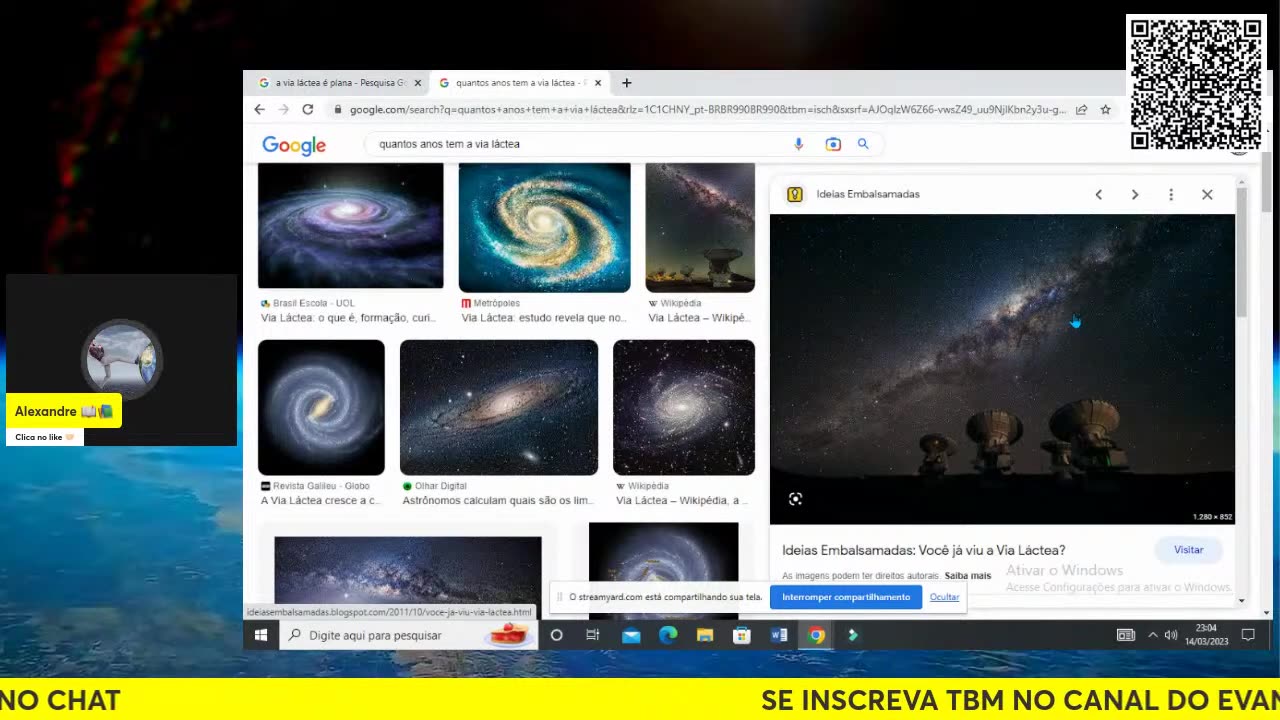The height and width of the screenshot is (720, 1280).
Task: Open 'Via Láctea: o que é, formação' link
Action: point(348,318)
